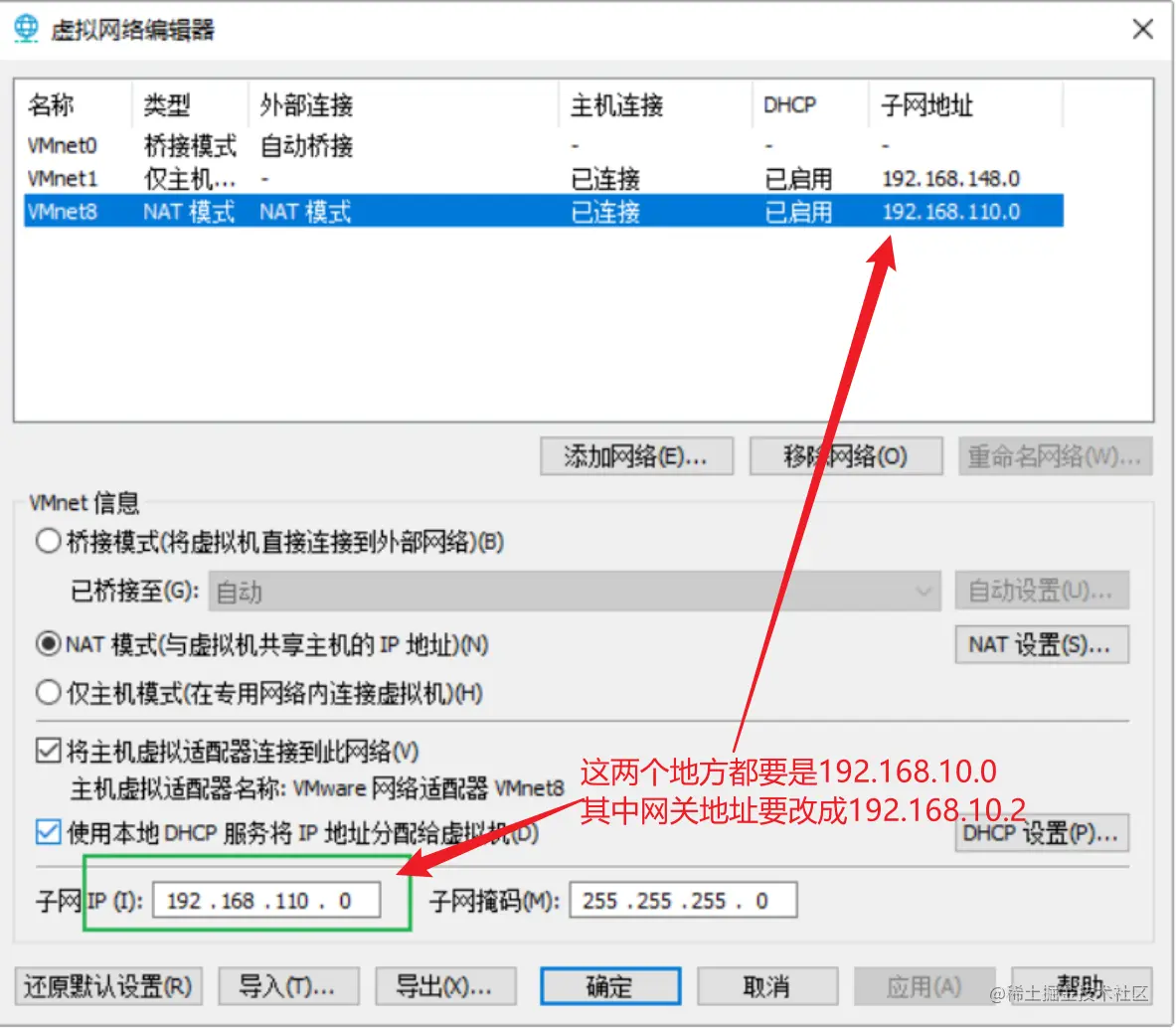Click 移除网络 to remove a network
This screenshot has width=1176, height=1031.
click(845, 456)
